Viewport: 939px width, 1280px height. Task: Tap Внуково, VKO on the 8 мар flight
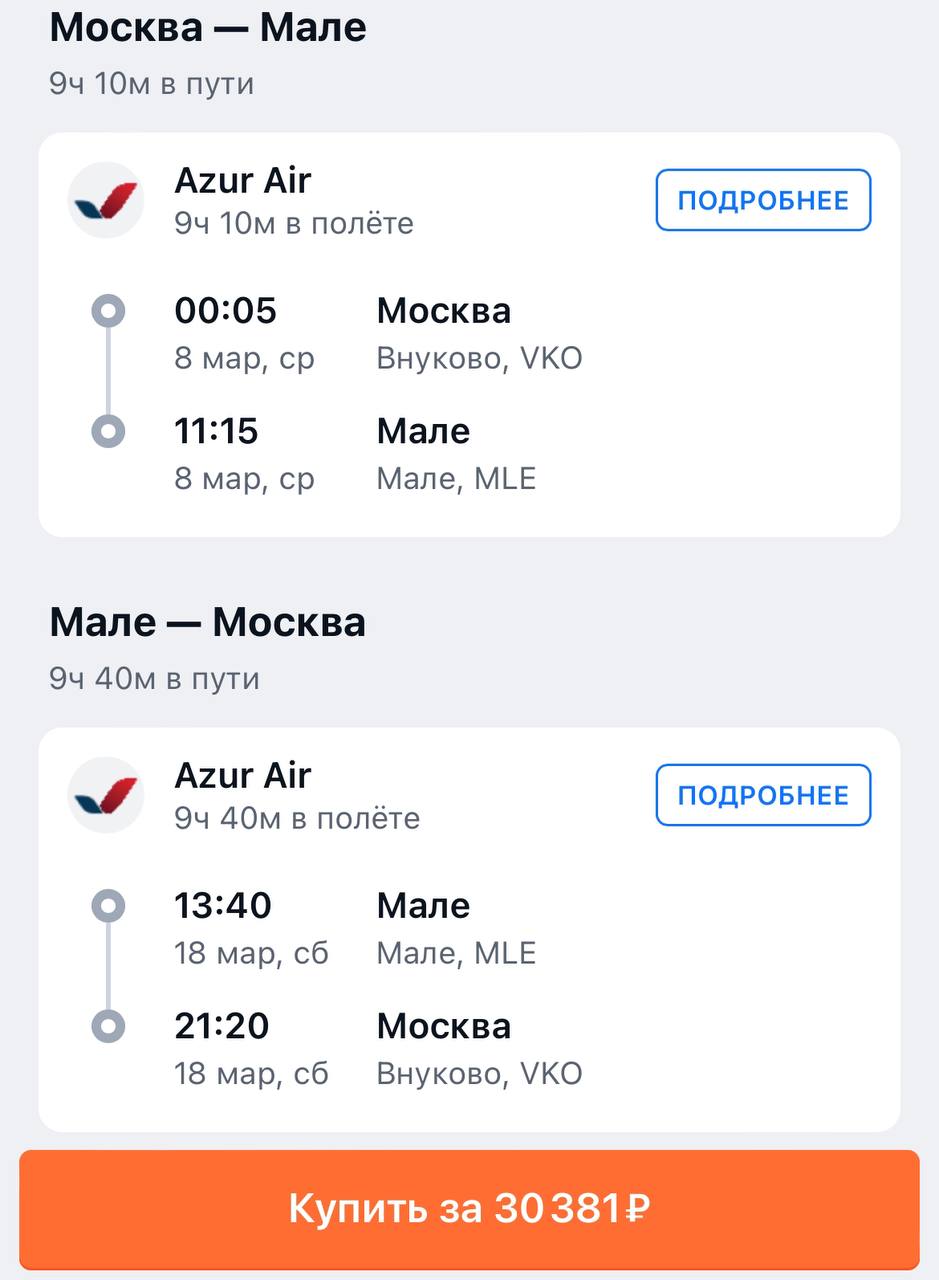click(479, 358)
